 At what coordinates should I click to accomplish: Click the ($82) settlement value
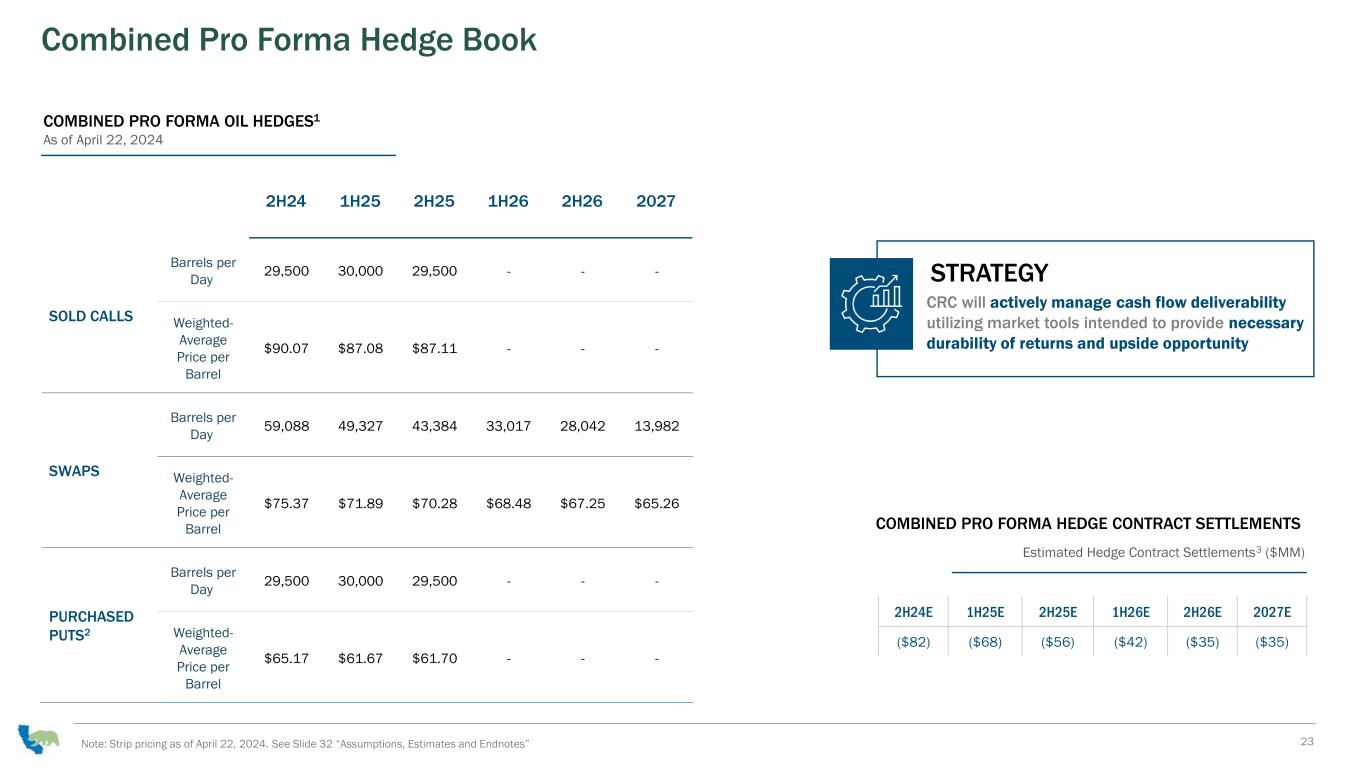(912, 642)
